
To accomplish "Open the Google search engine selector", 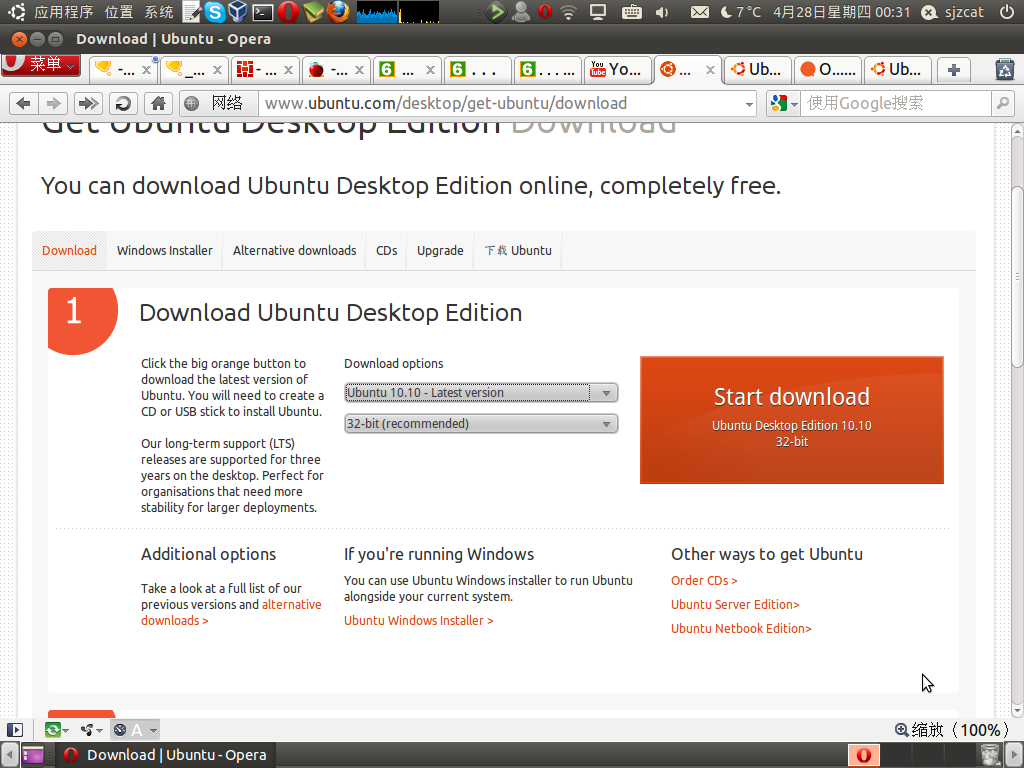I will (784, 103).
